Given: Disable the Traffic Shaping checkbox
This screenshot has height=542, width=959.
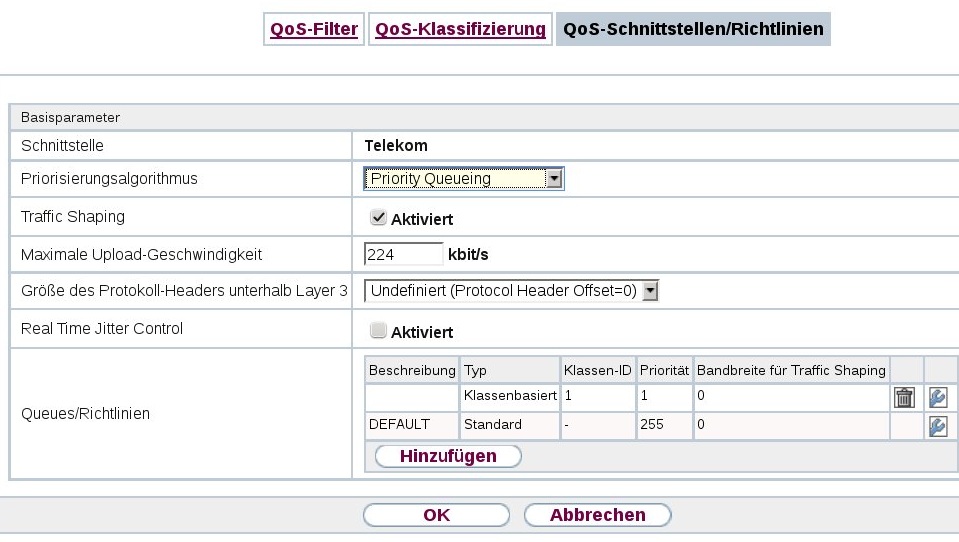Looking at the screenshot, I should pyautogui.click(x=378, y=217).
